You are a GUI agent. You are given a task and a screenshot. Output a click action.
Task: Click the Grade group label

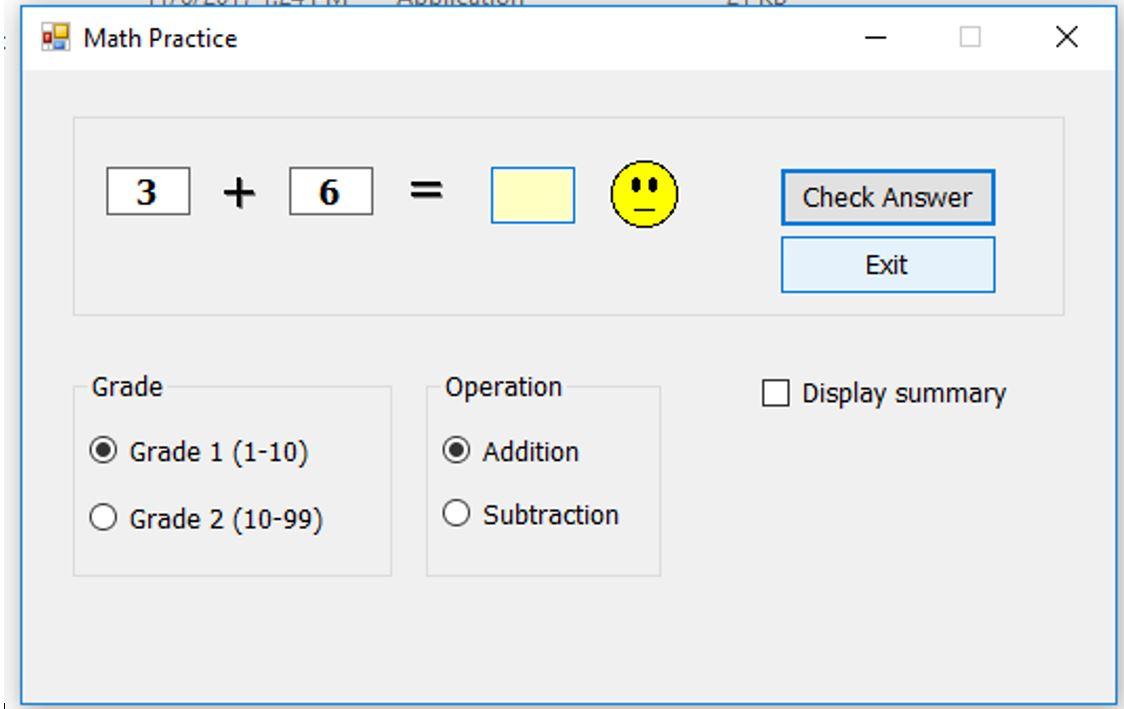(127, 387)
